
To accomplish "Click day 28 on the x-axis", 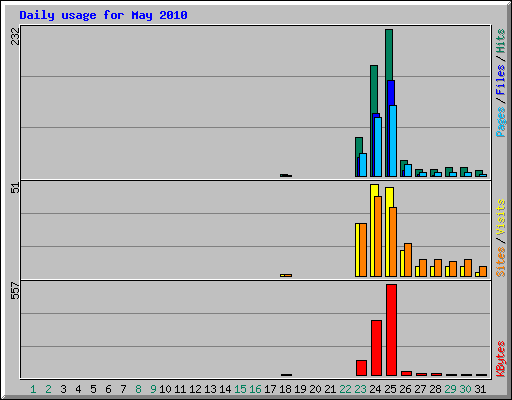I will [435, 389].
